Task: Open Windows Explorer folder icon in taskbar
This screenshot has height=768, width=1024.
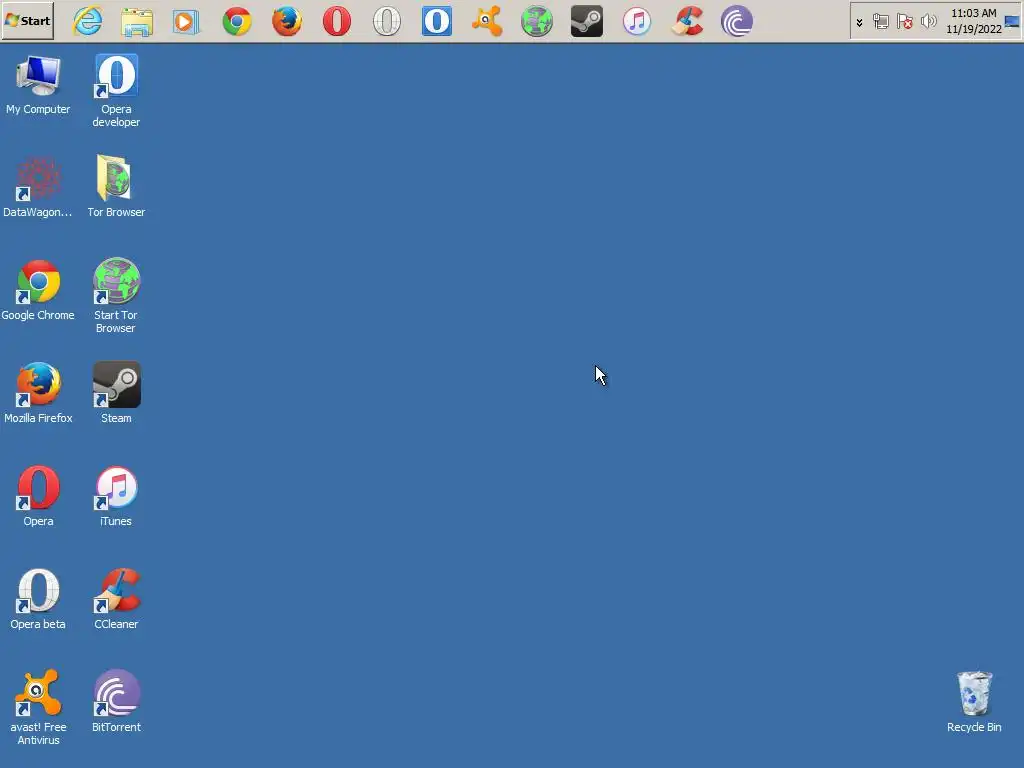Action: coord(137,22)
